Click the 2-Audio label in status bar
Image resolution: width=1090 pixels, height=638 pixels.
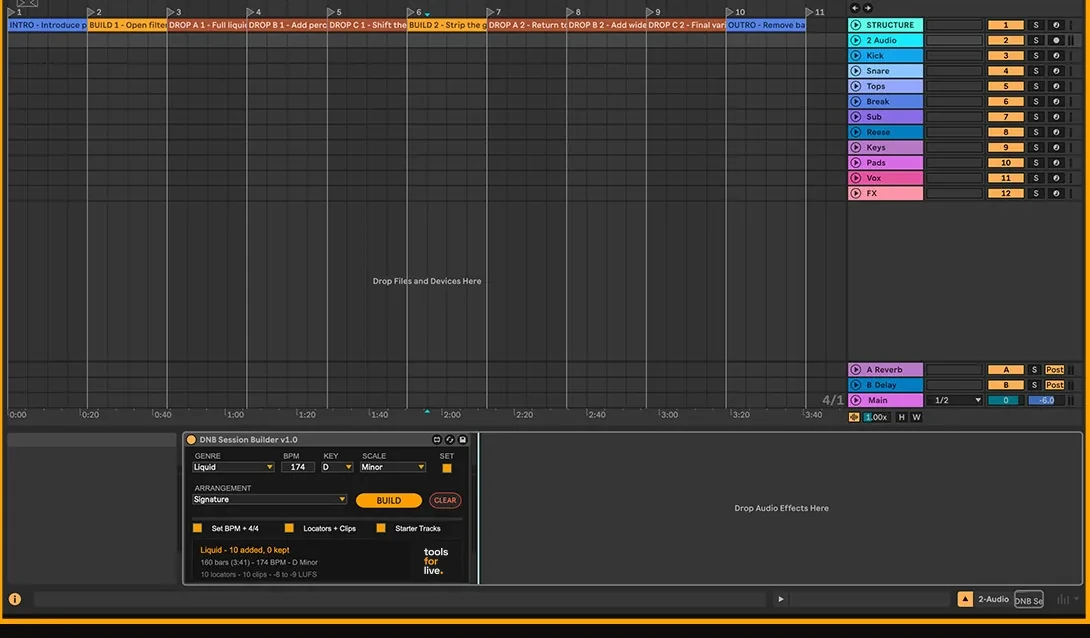[993, 599]
